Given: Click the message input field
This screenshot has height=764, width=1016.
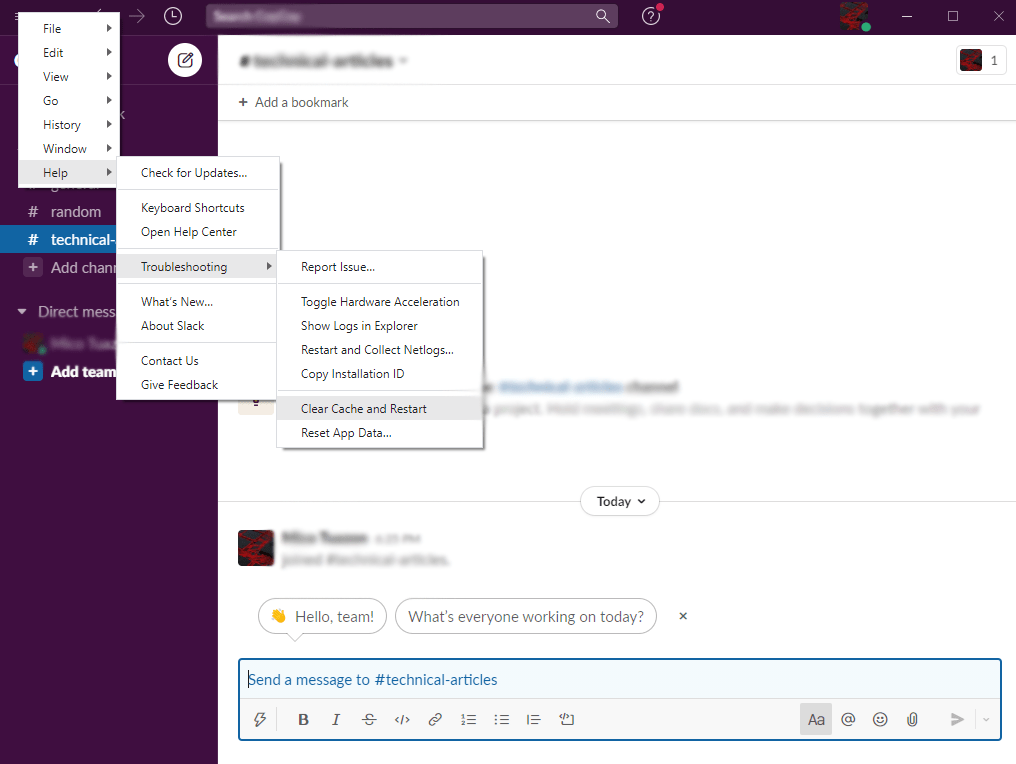Looking at the screenshot, I should [619, 679].
